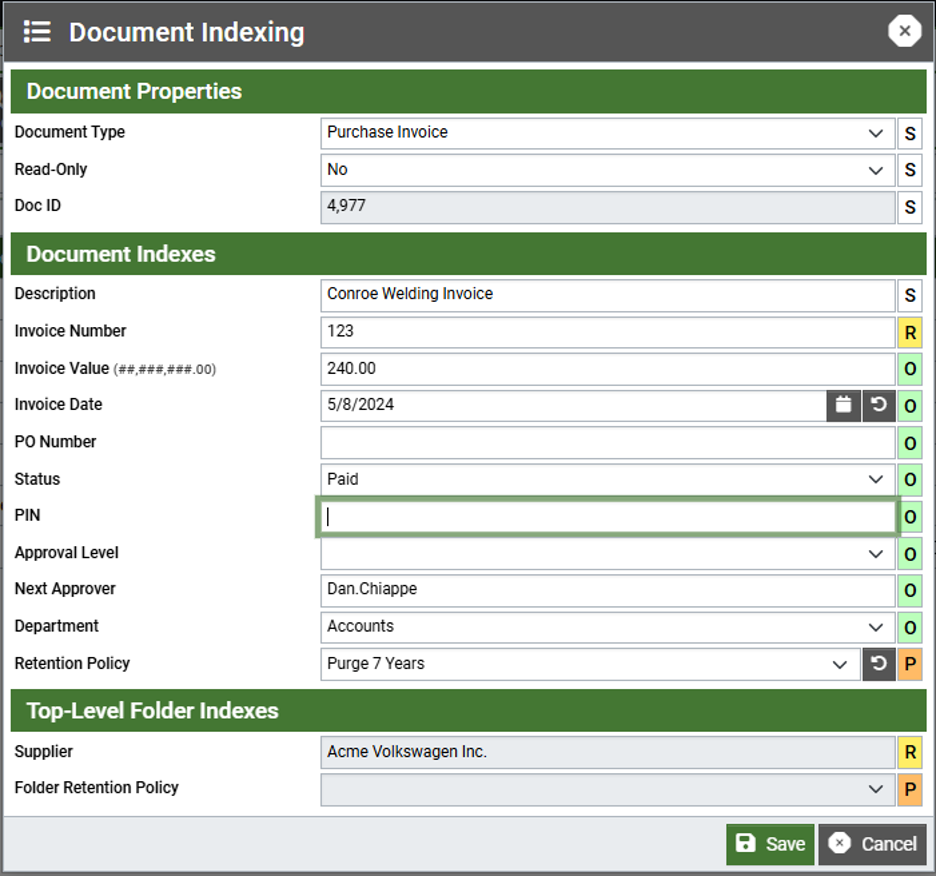Focus the Invoice Number field
The width and height of the screenshot is (936, 876).
608,333
